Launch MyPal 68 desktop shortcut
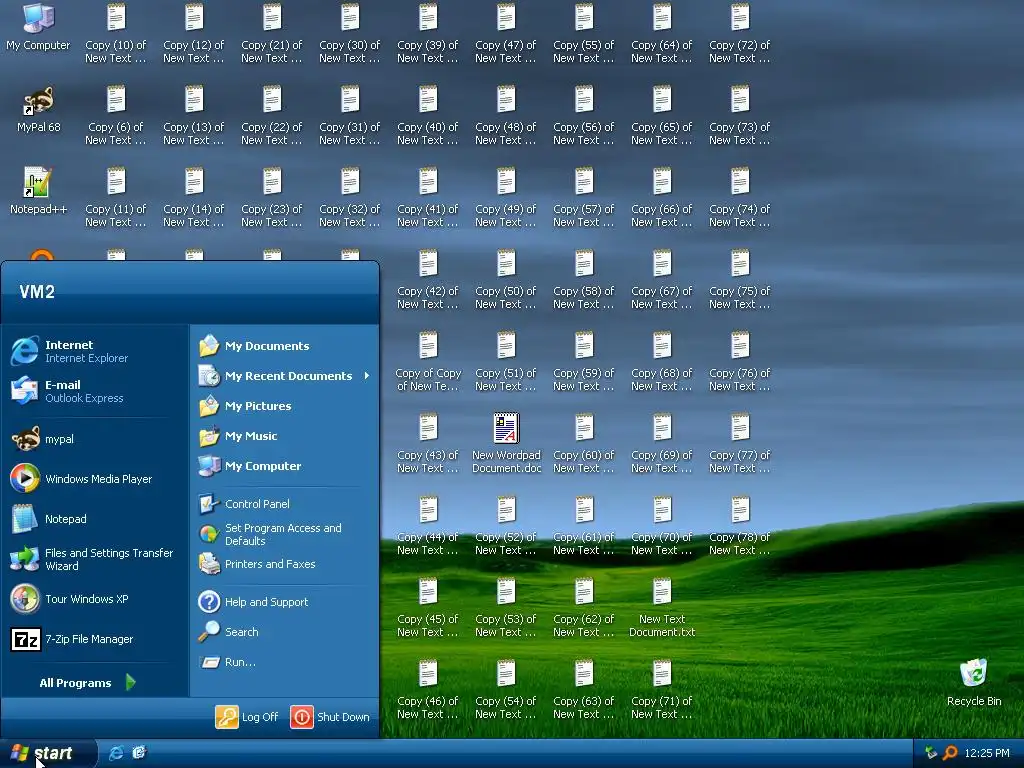 pos(38,110)
